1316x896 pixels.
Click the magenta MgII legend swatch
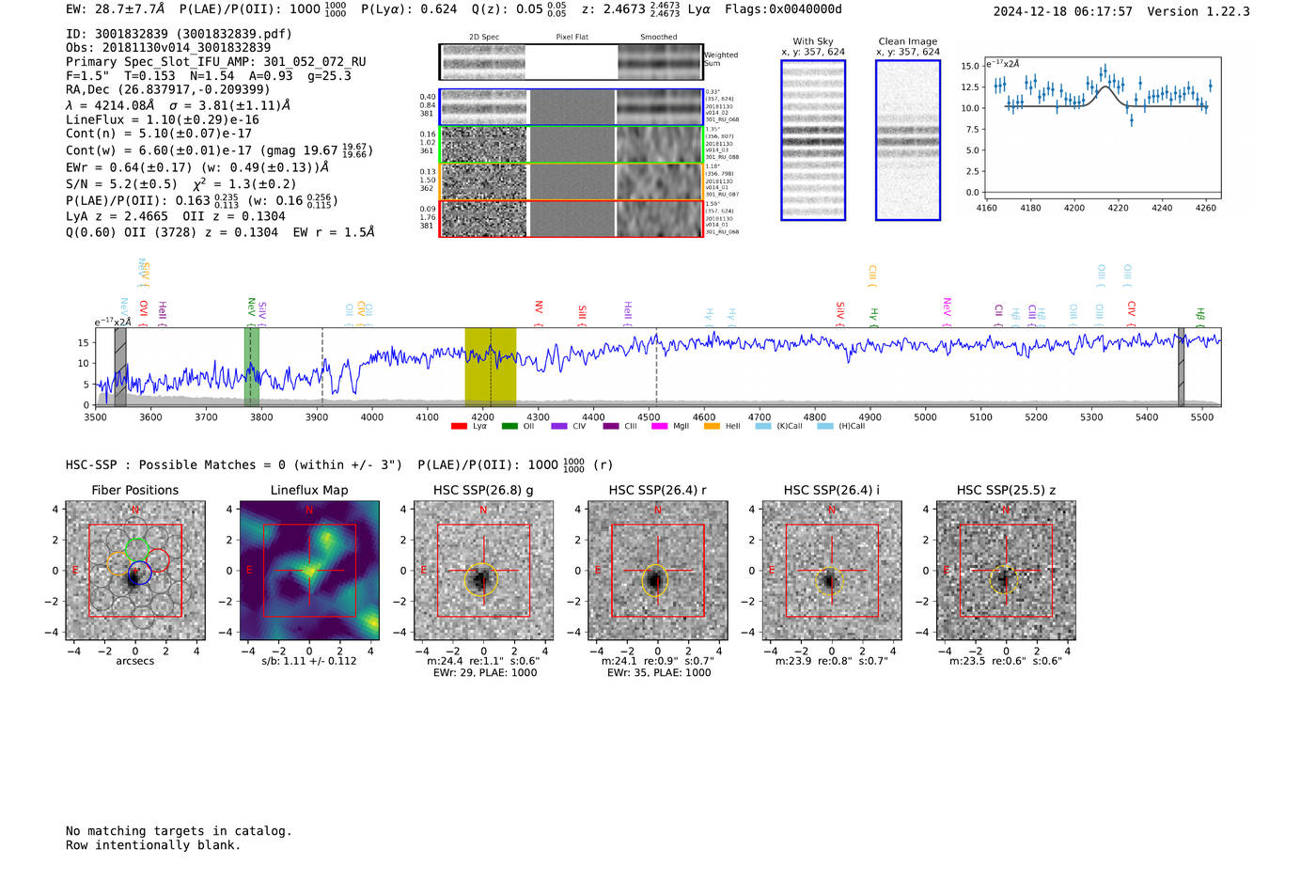[660, 426]
